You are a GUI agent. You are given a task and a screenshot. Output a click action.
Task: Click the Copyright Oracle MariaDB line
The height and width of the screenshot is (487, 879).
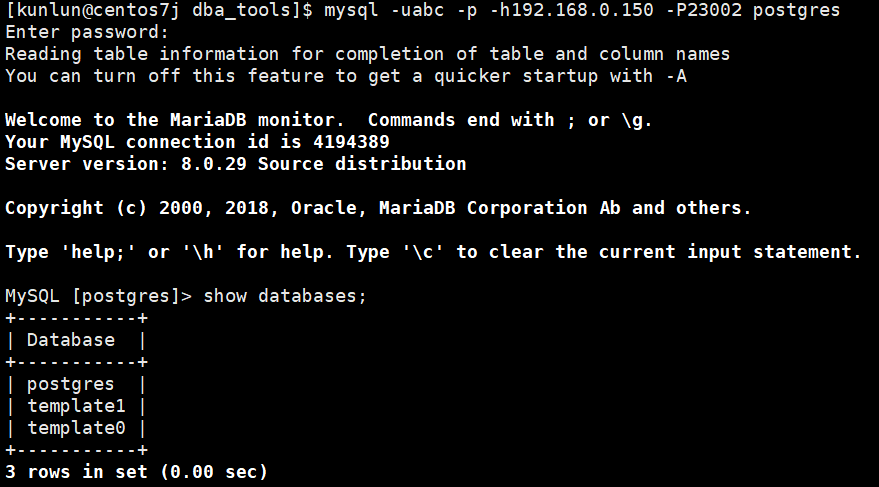tap(378, 208)
